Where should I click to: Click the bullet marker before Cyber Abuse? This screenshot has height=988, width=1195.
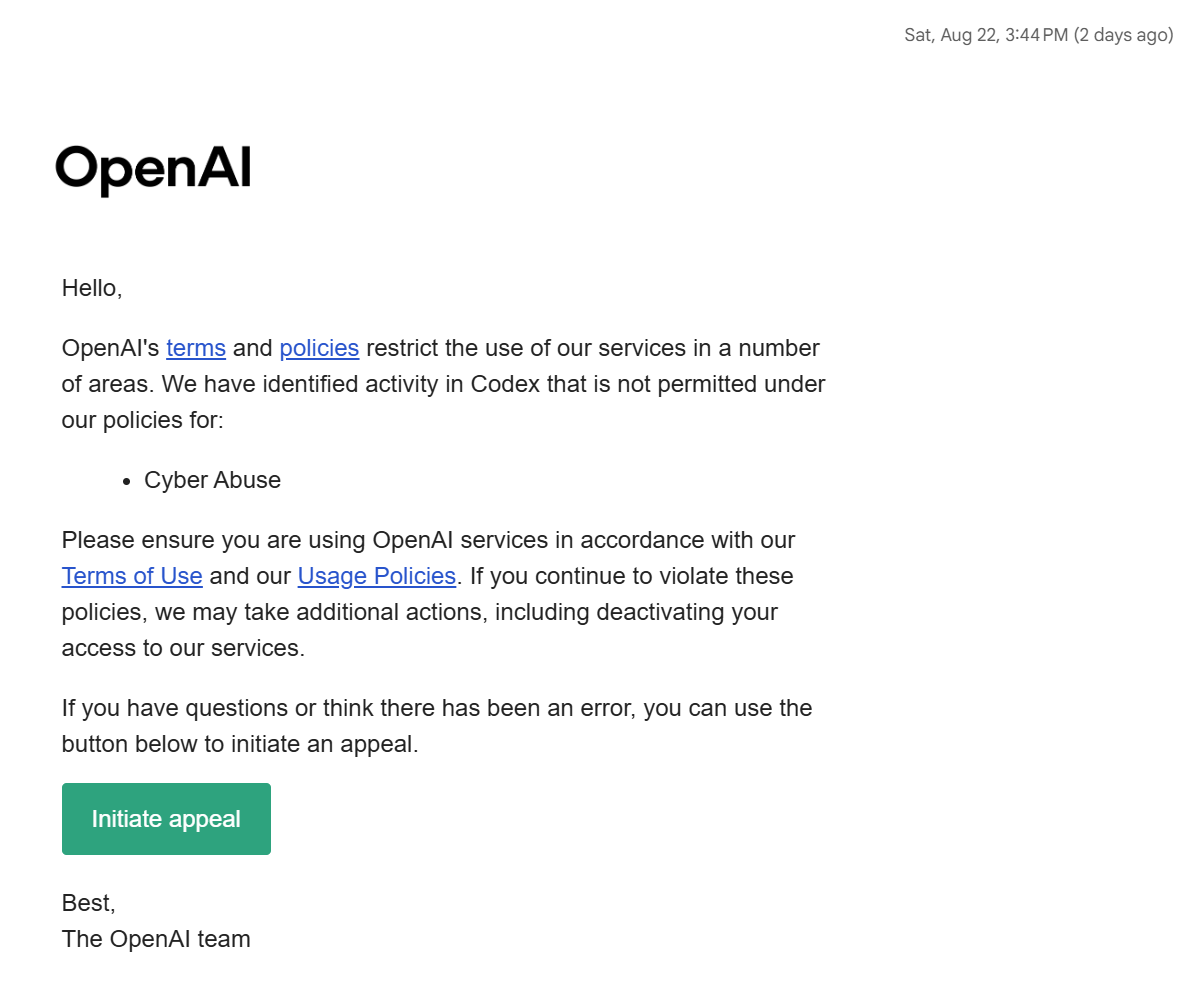pyautogui.click(x=127, y=481)
